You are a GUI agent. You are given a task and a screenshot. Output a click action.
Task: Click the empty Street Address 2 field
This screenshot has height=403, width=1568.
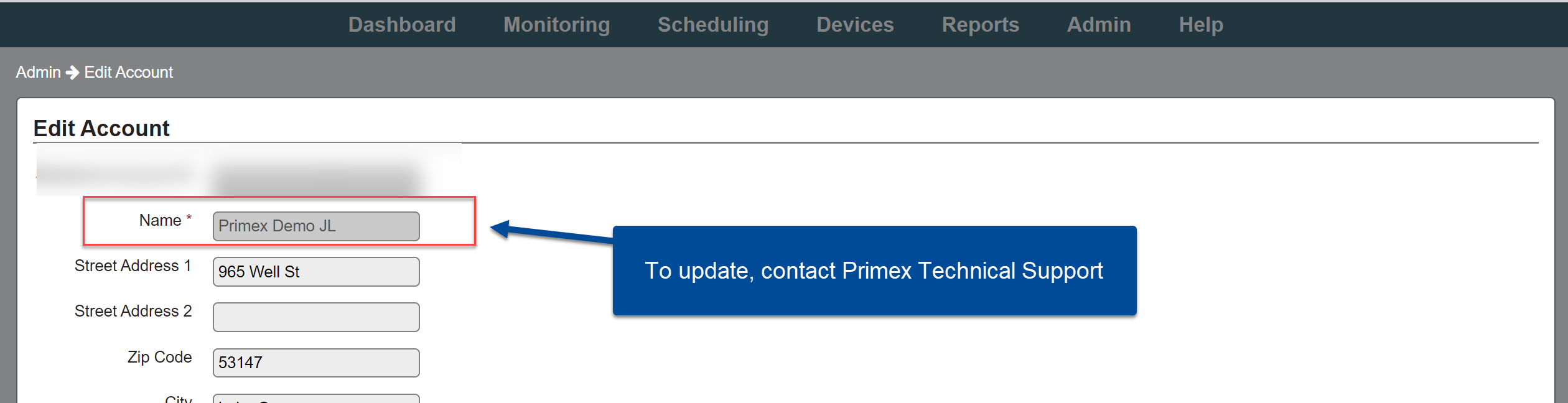(315, 317)
